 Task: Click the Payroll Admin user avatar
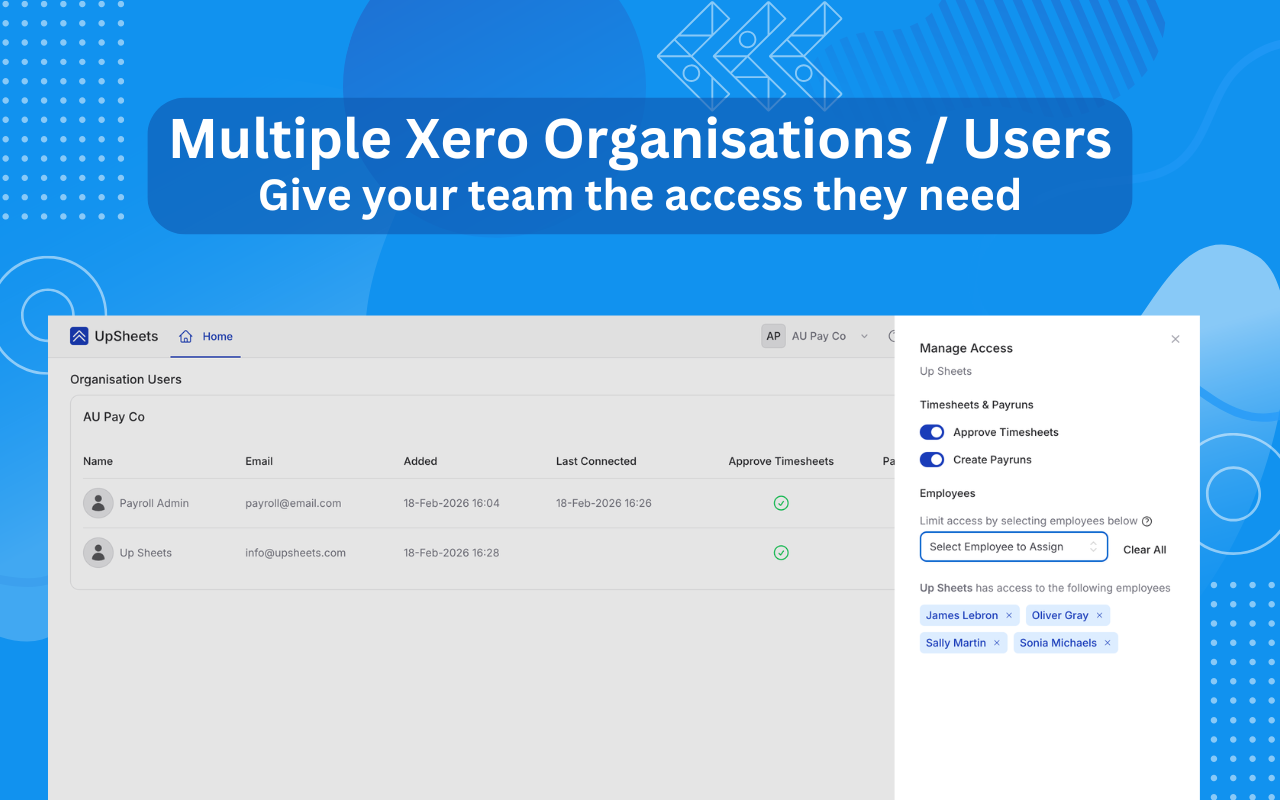(98, 503)
